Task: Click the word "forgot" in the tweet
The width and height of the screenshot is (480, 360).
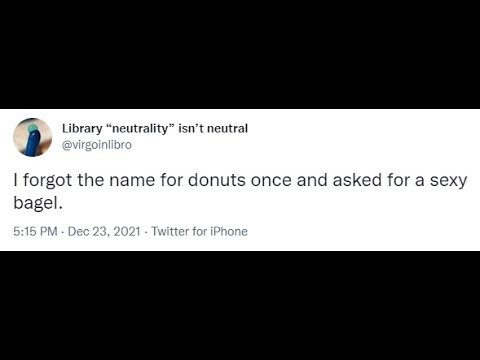Action: (x=47, y=181)
